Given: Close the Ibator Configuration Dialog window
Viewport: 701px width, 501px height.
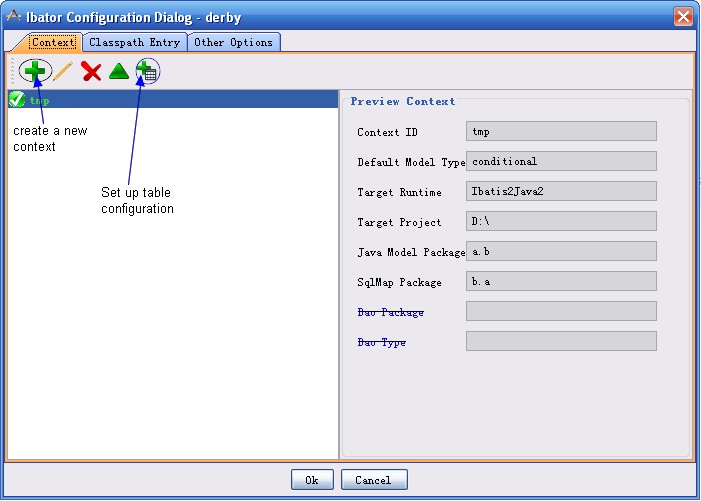Looking at the screenshot, I should pos(683,17).
